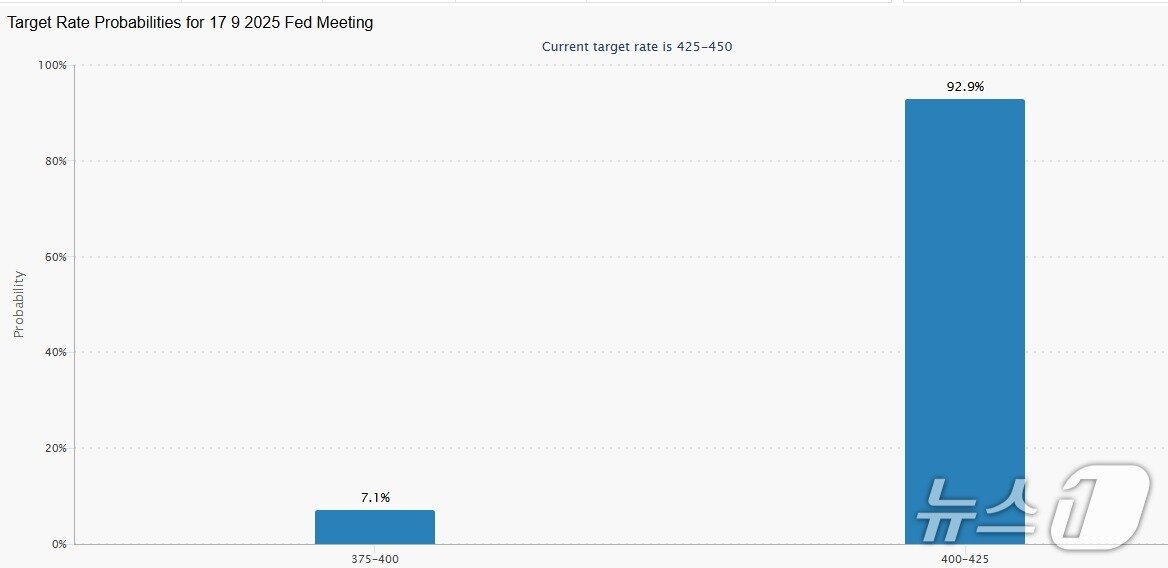Click the 375-400 x-axis label

pyautogui.click(x=375, y=559)
